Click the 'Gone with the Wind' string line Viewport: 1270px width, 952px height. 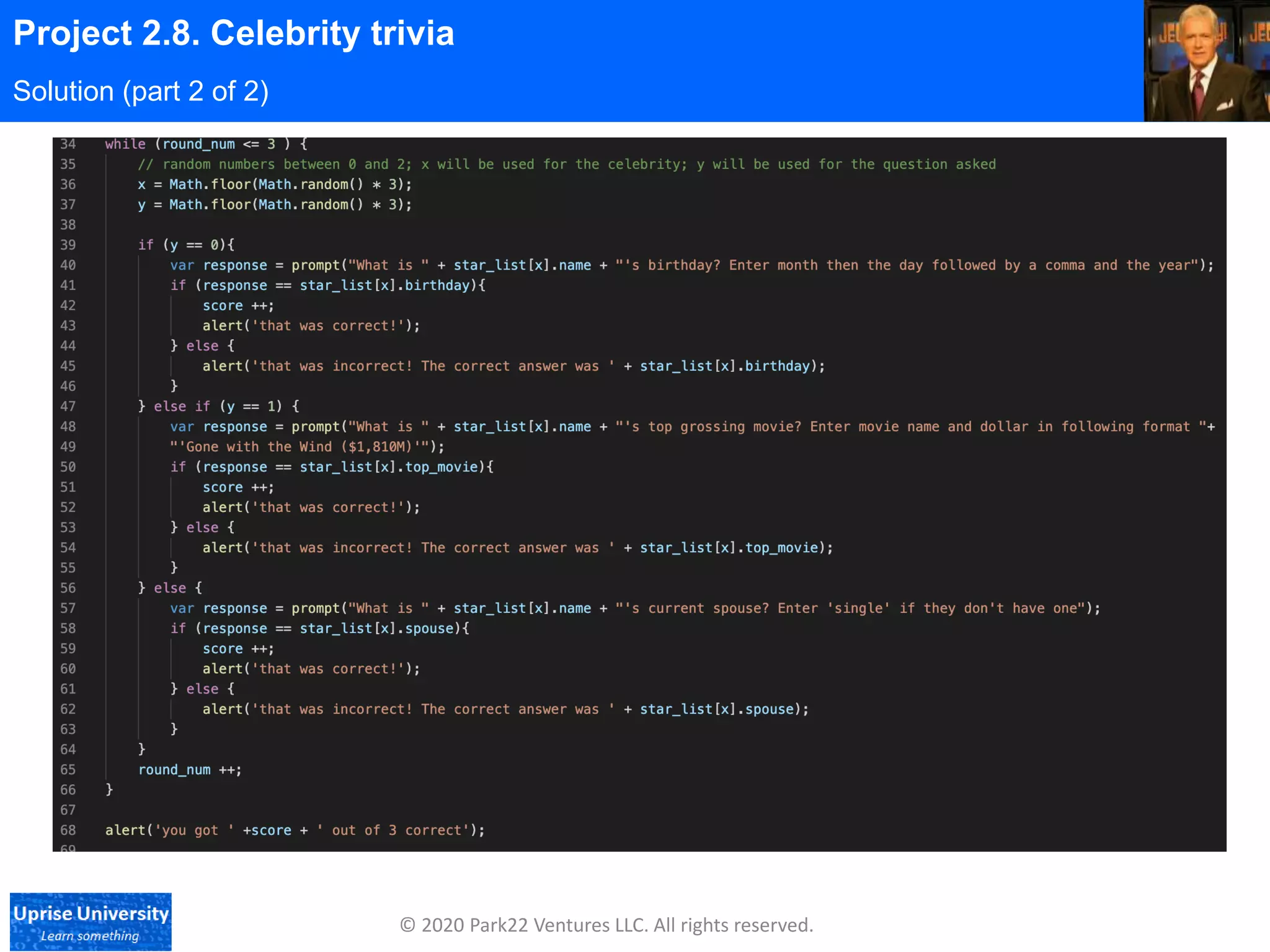pyautogui.click(x=307, y=447)
